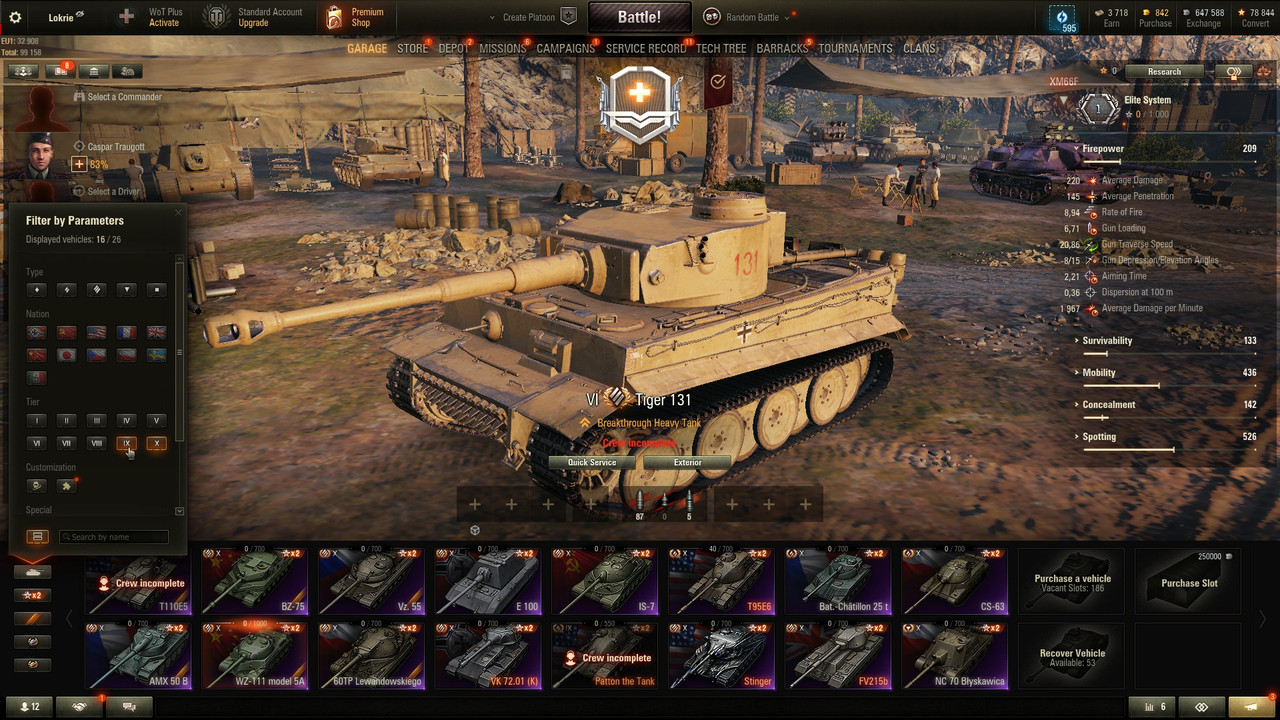Click the WoT Plus plus icon
1280x720 pixels.
[126, 17]
